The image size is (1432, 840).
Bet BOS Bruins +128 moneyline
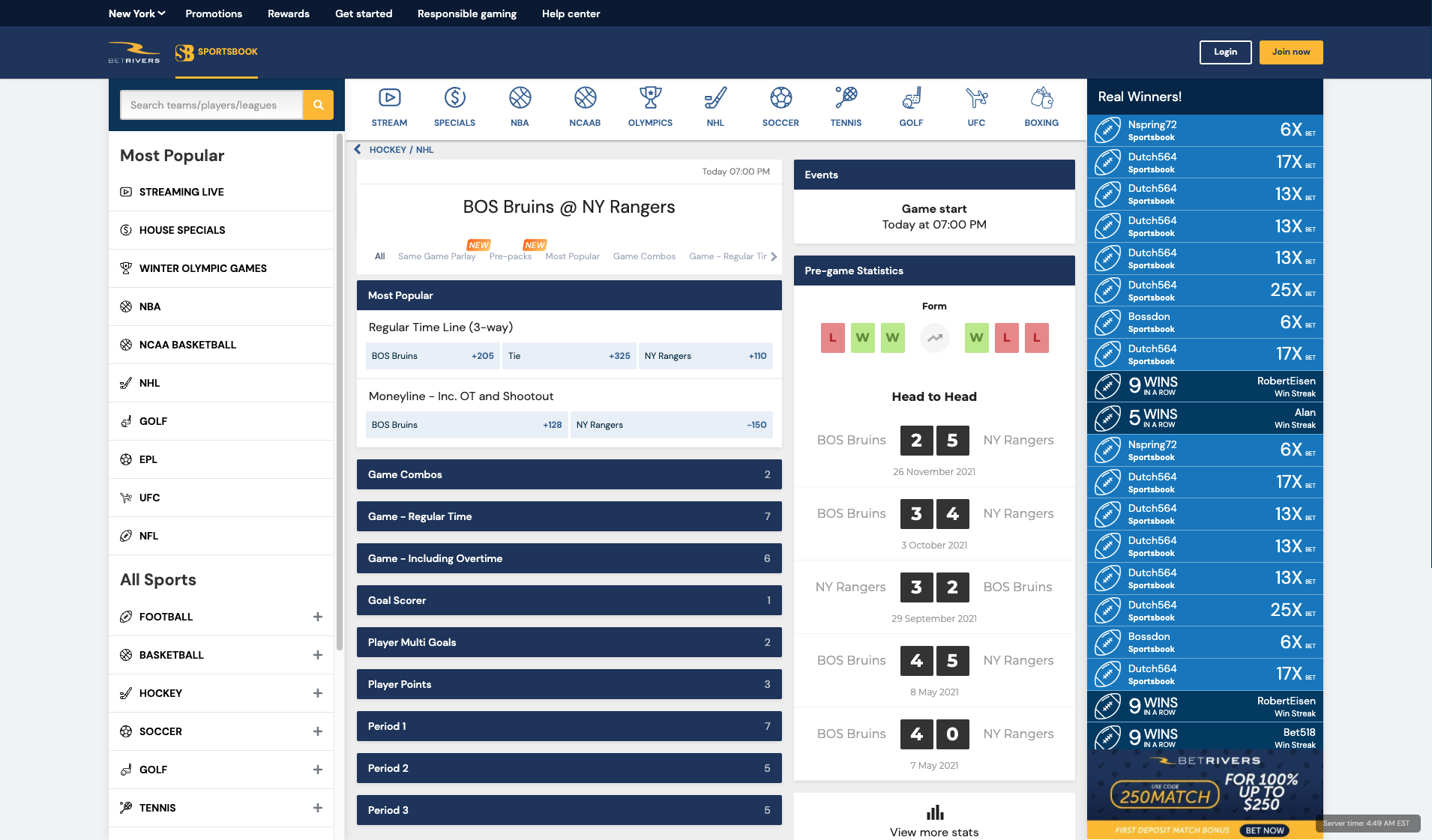[x=467, y=425]
